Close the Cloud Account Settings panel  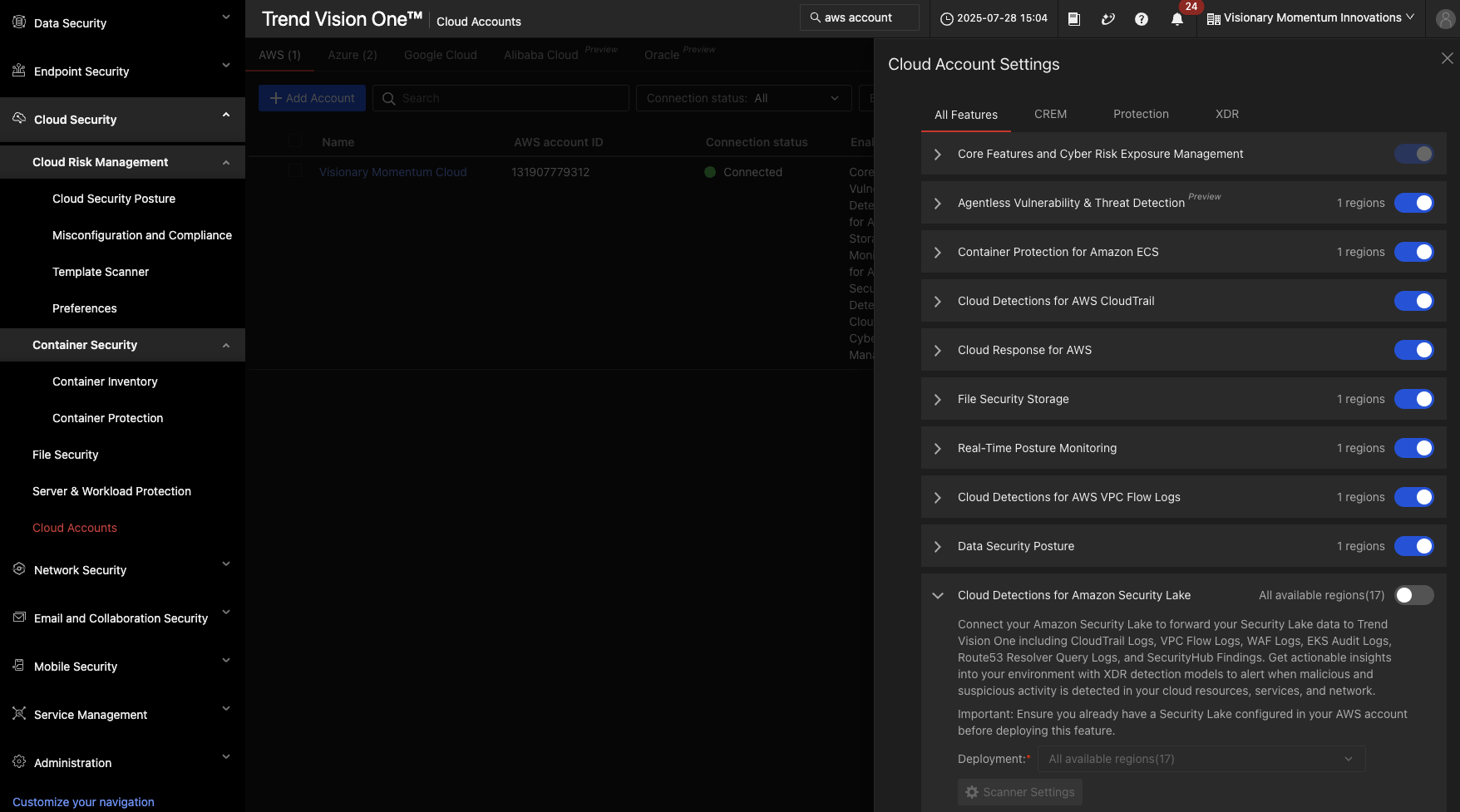pyautogui.click(x=1447, y=58)
